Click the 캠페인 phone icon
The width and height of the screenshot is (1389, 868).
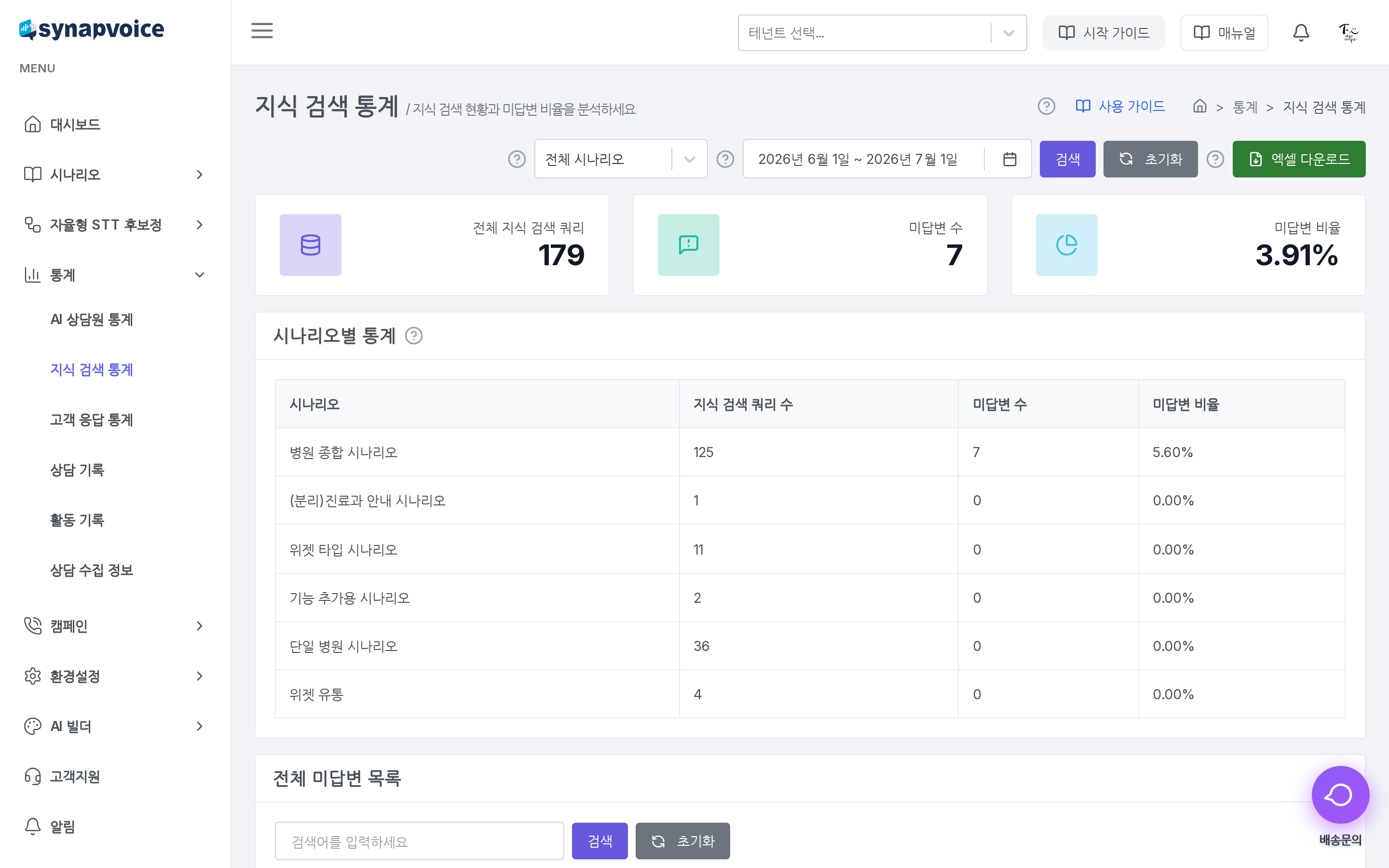(x=33, y=626)
